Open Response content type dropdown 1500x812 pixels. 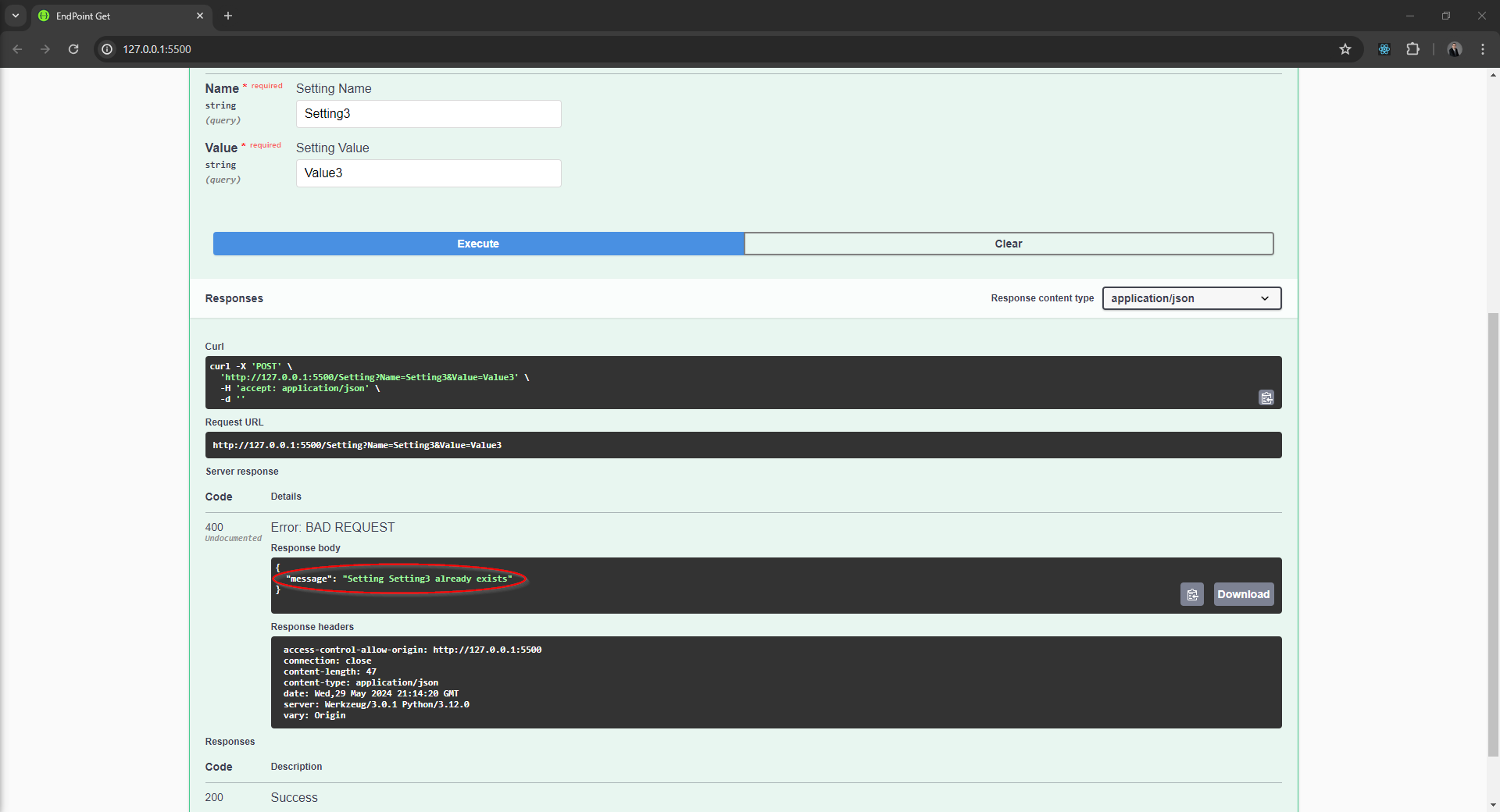click(1191, 298)
